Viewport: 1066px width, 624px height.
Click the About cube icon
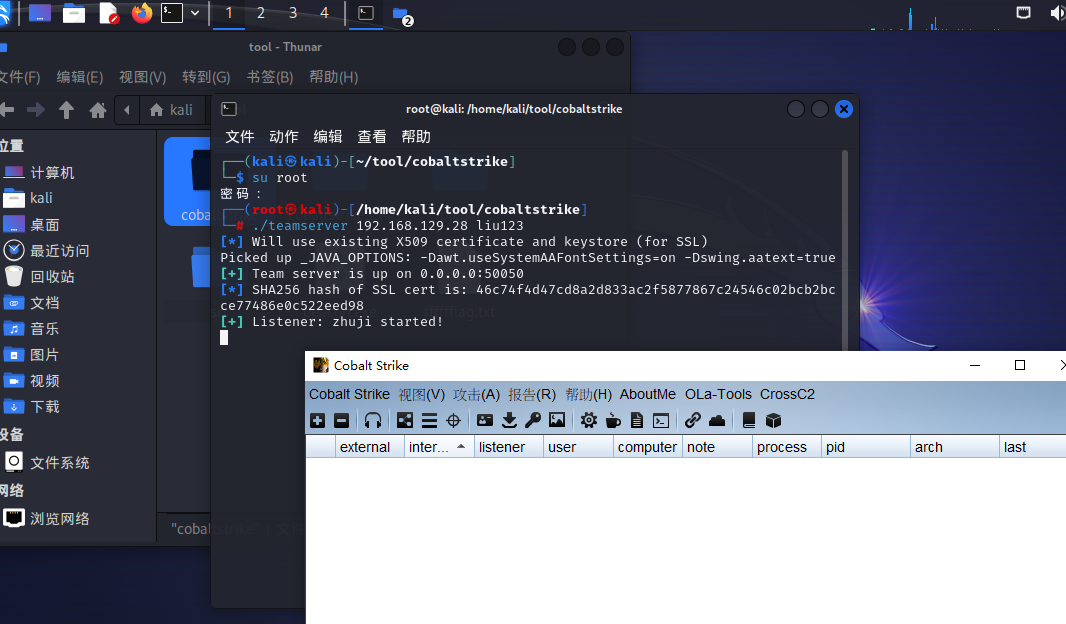(773, 421)
